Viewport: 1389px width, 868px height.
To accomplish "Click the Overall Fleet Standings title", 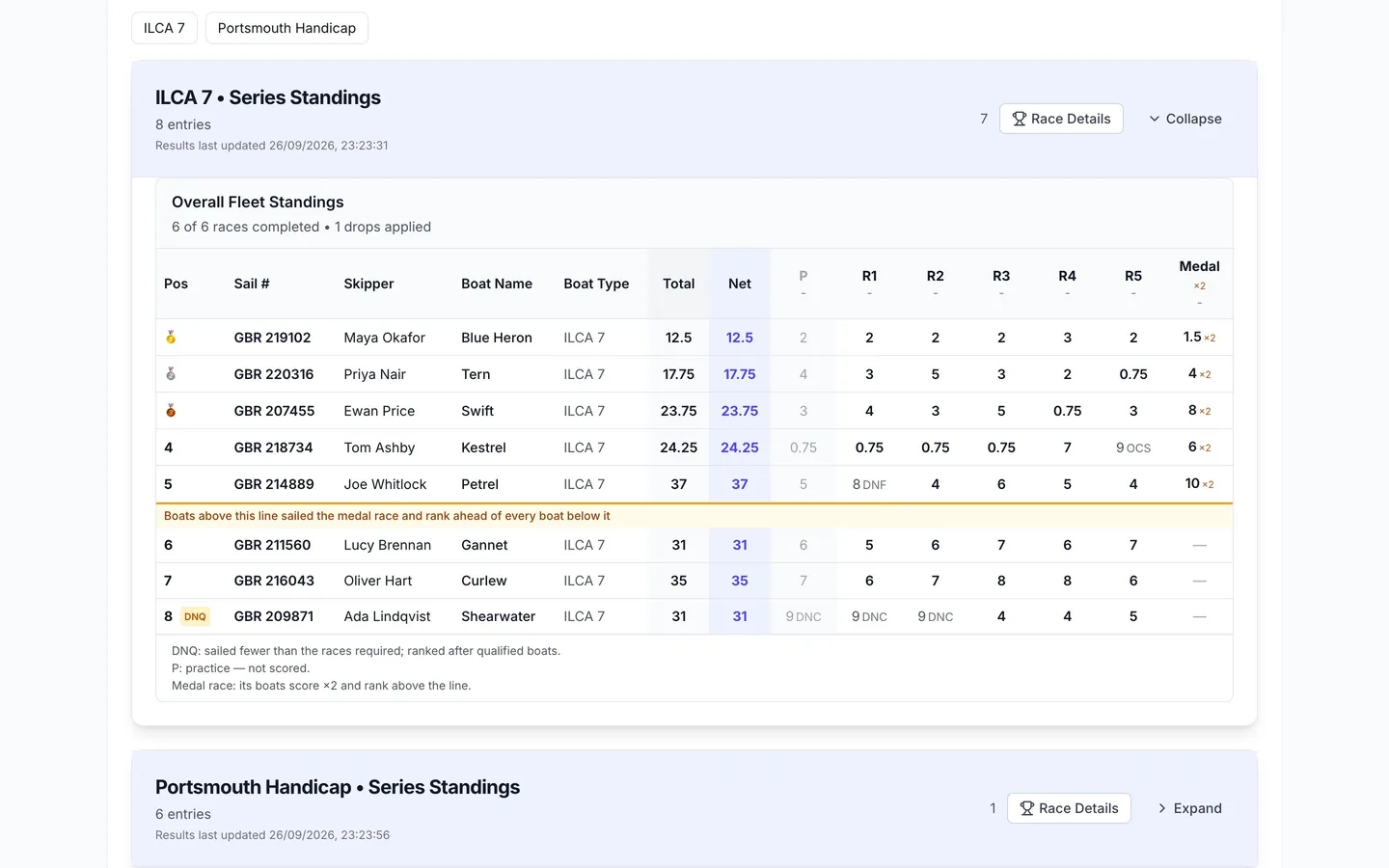I will click(258, 202).
